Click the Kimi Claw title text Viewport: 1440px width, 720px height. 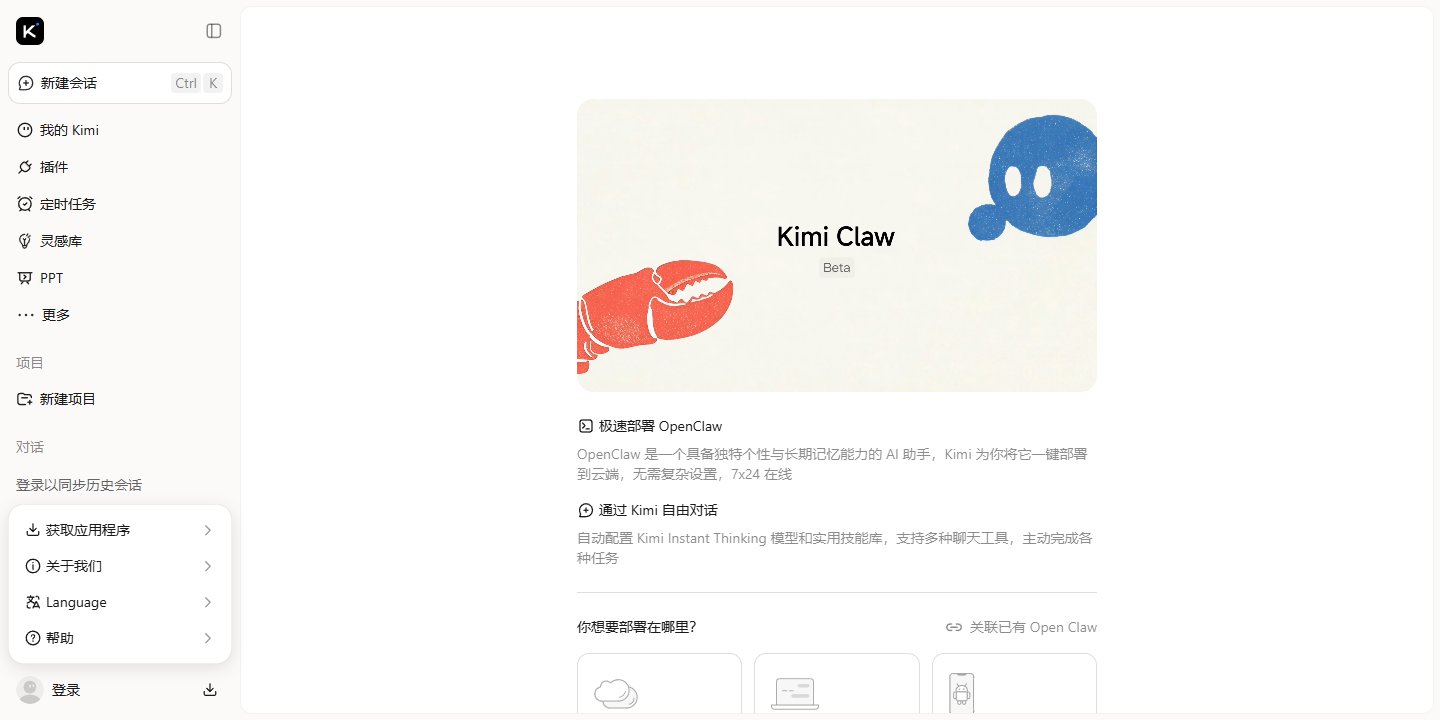coord(836,237)
